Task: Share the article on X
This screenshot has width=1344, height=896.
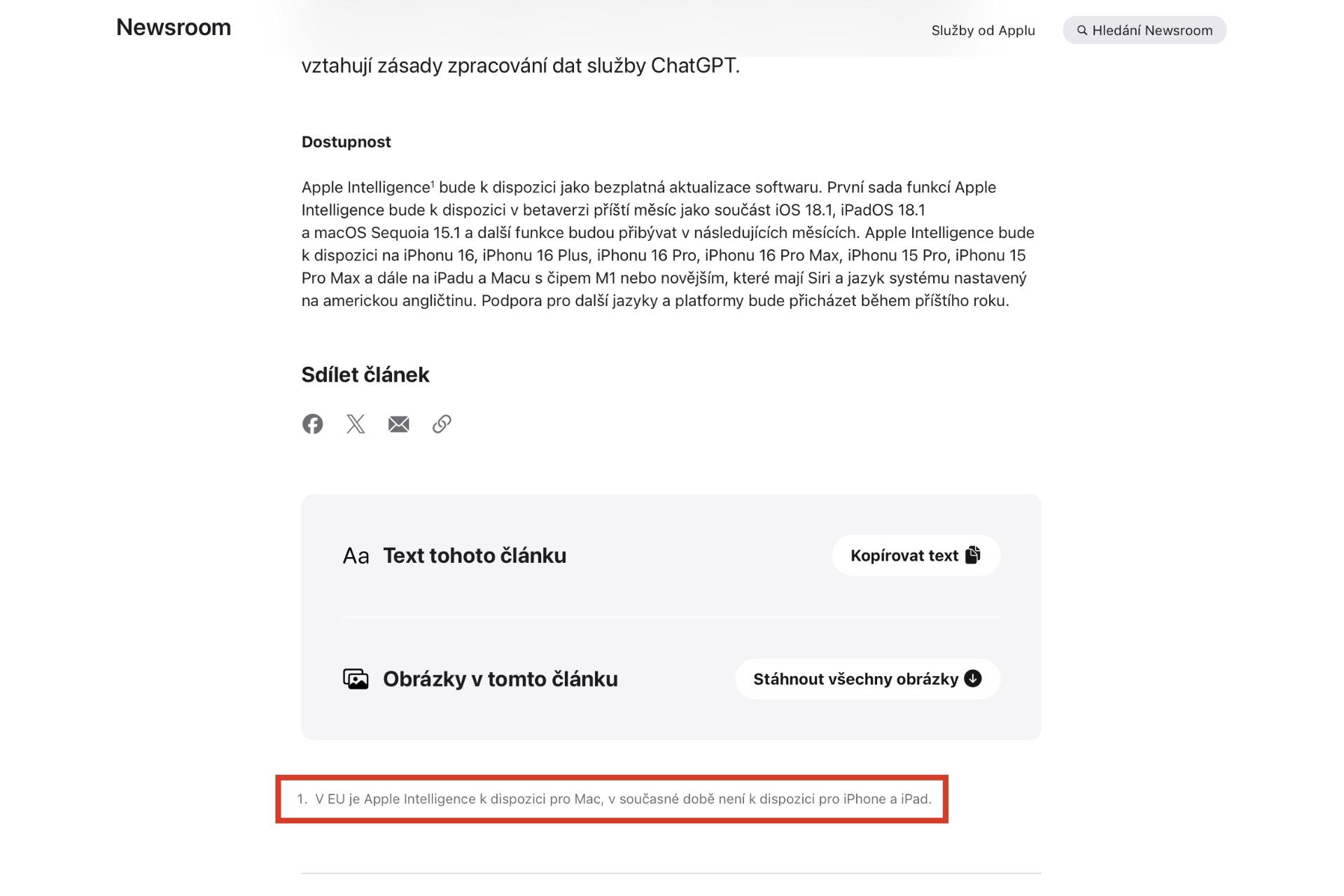Action: 356,423
